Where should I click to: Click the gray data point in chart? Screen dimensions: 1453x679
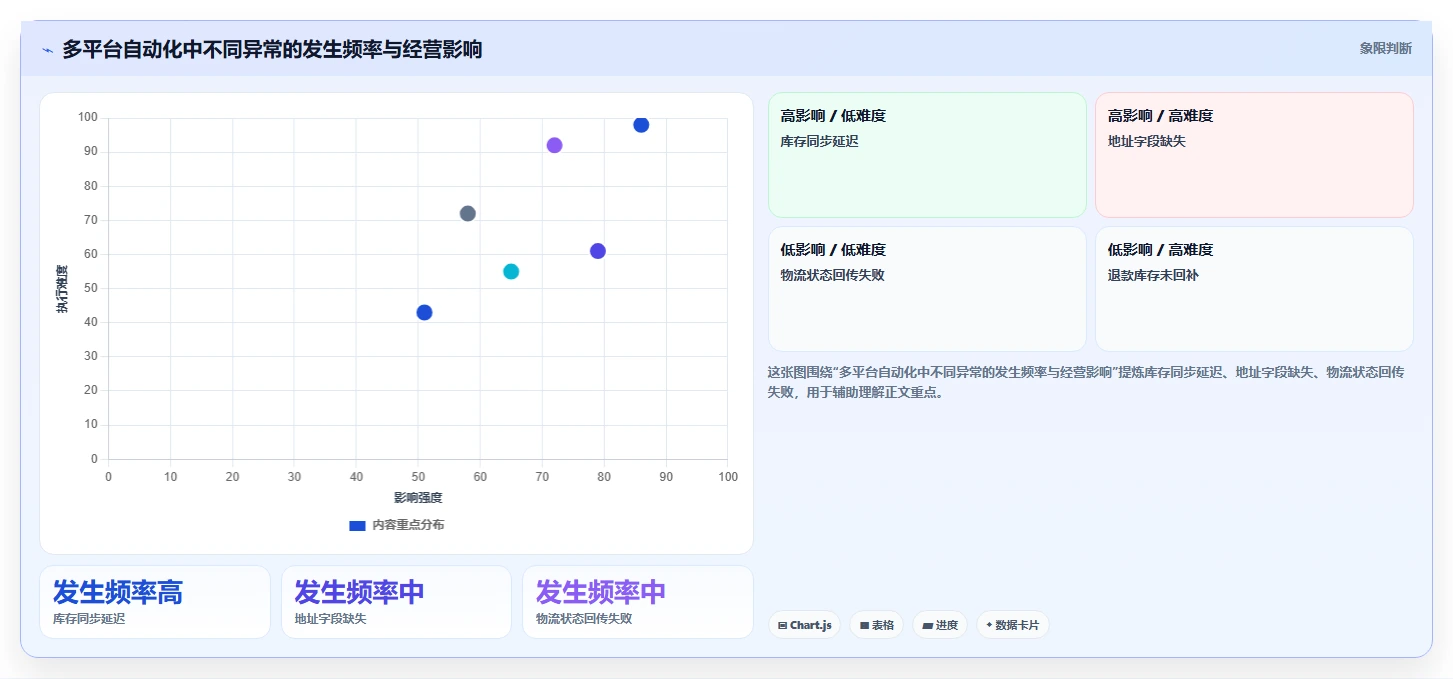(467, 213)
